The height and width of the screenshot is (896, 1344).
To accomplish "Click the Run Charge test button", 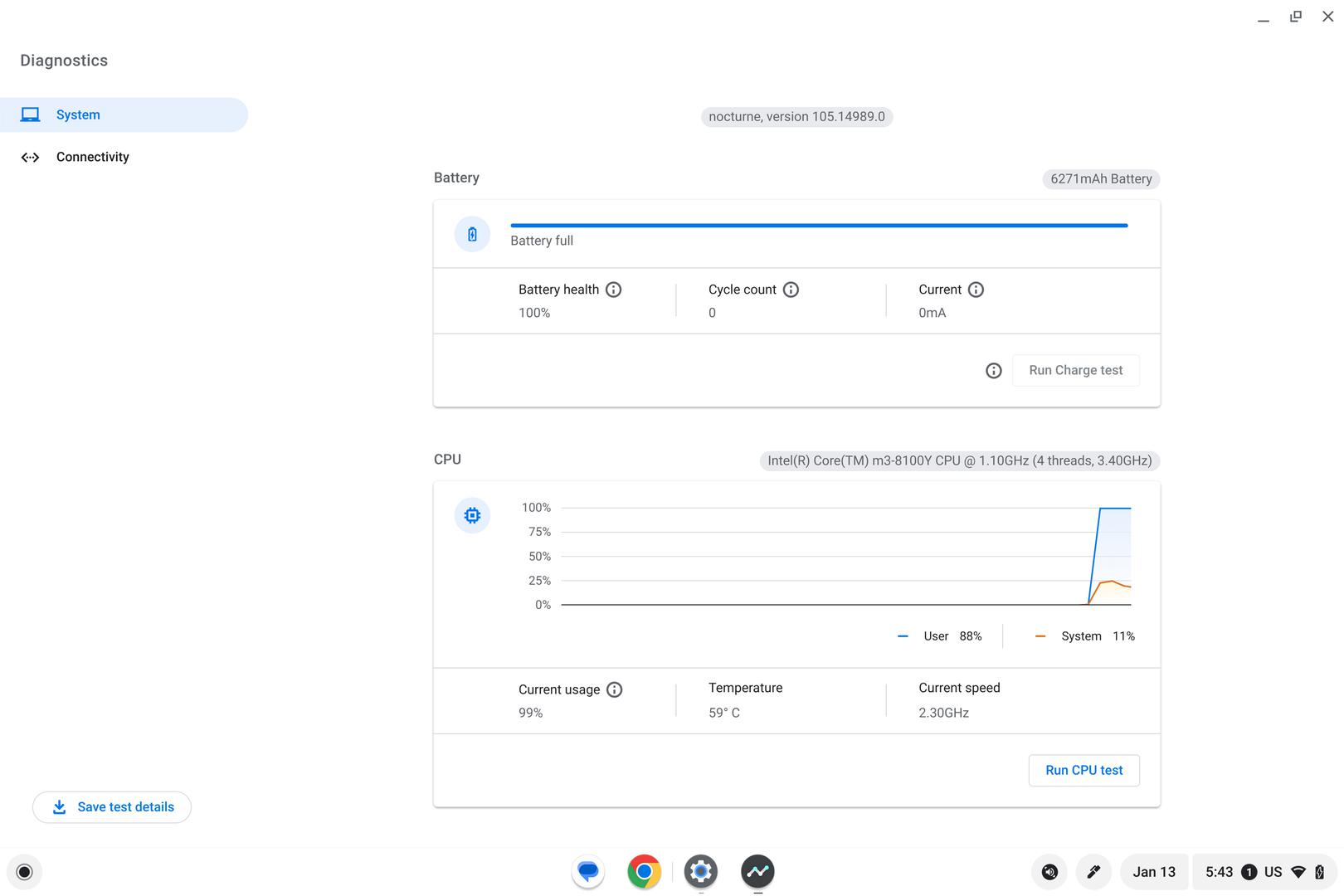I will (1075, 371).
